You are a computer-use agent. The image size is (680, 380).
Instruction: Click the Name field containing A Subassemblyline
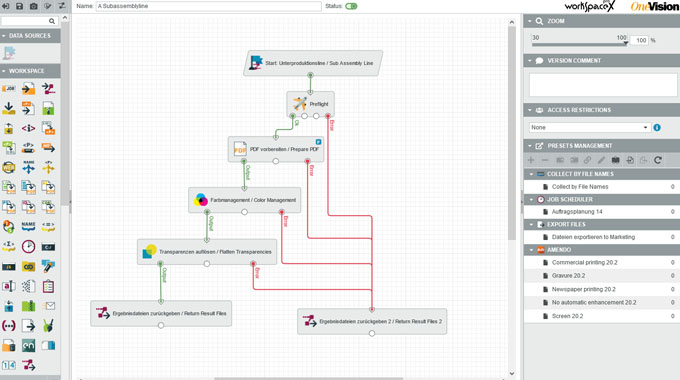coord(208,6)
